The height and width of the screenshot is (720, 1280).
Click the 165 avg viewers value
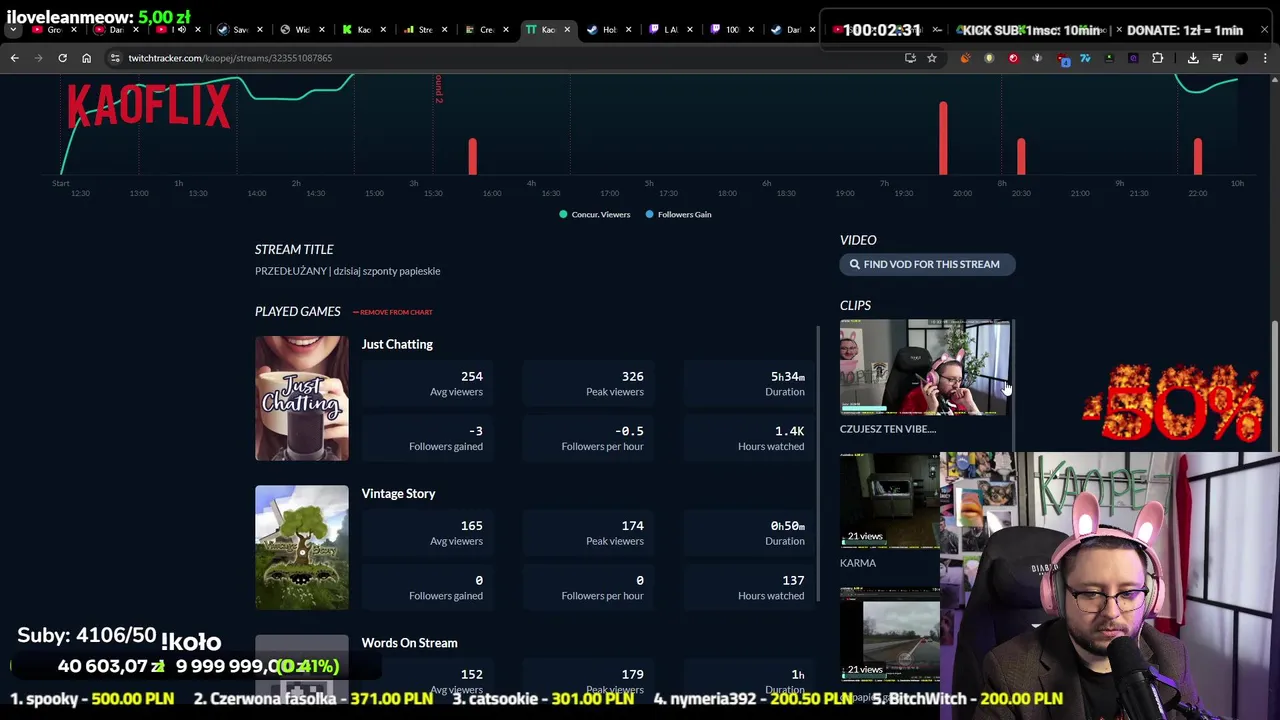point(471,526)
